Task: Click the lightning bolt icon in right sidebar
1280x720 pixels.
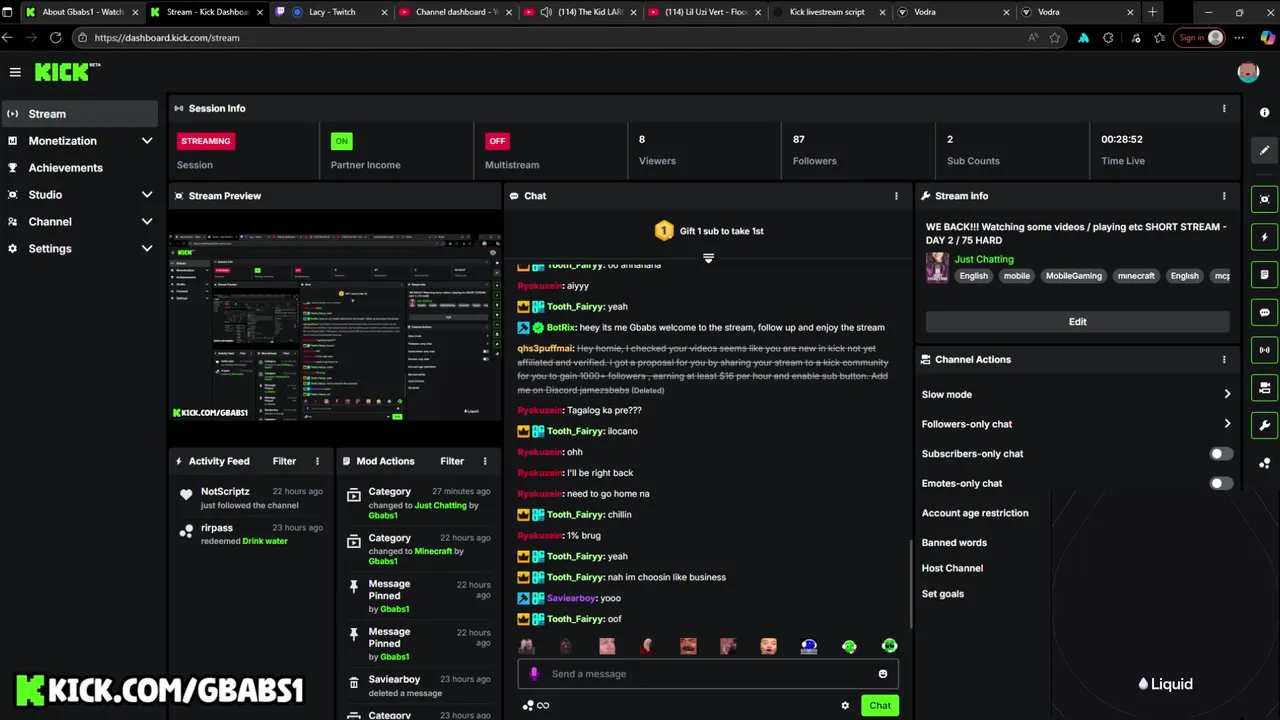Action: 1265,237
